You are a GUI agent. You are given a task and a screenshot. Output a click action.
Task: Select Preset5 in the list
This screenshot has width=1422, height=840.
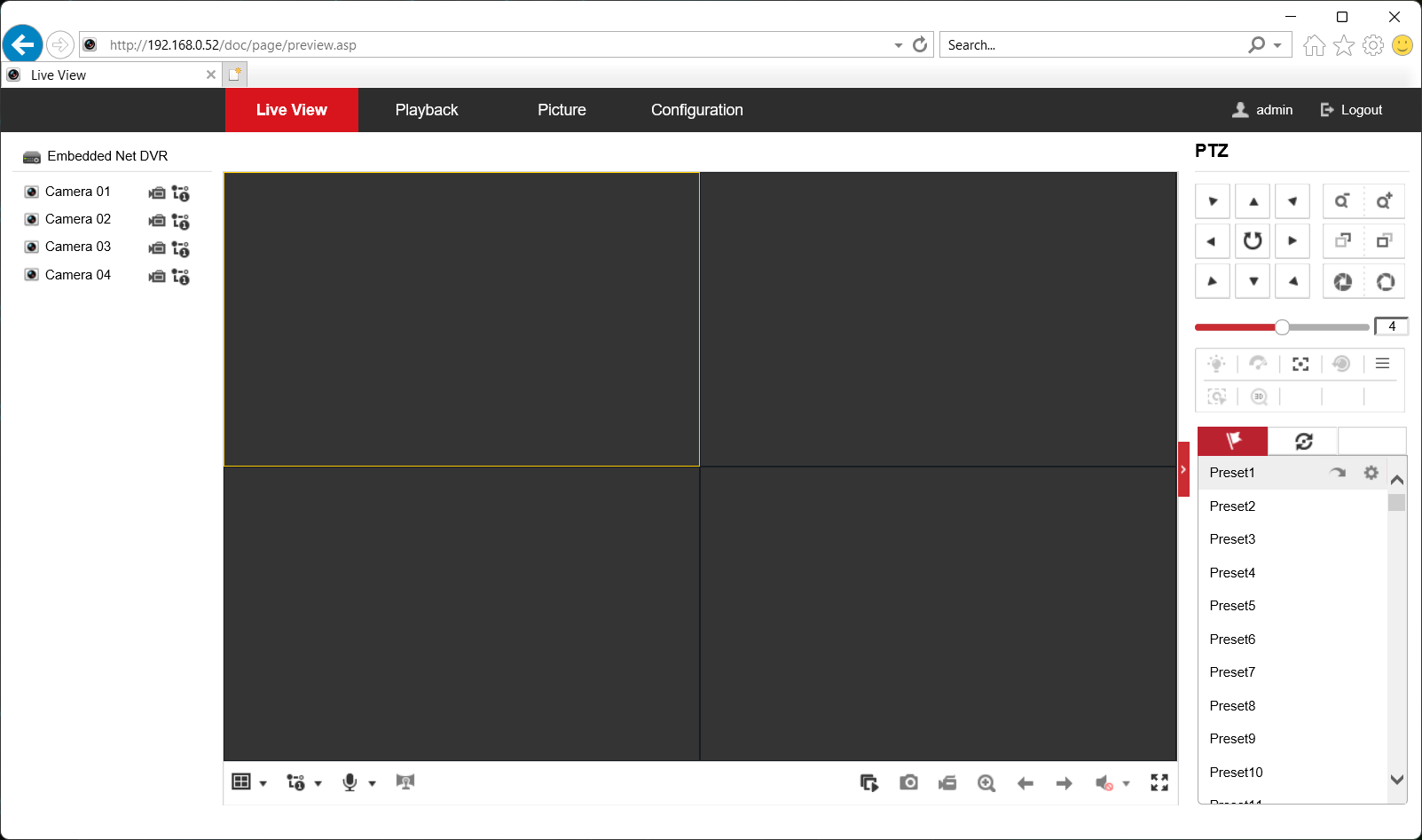coord(1292,606)
